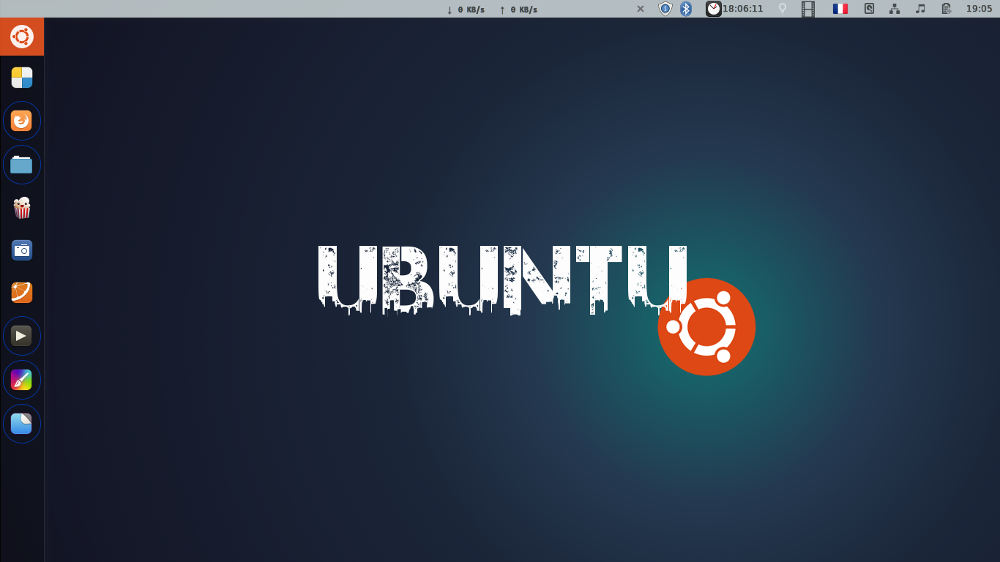The image size is (1000, 562).
Task: Open the film strip indicator
Action: tap(808, 9)
